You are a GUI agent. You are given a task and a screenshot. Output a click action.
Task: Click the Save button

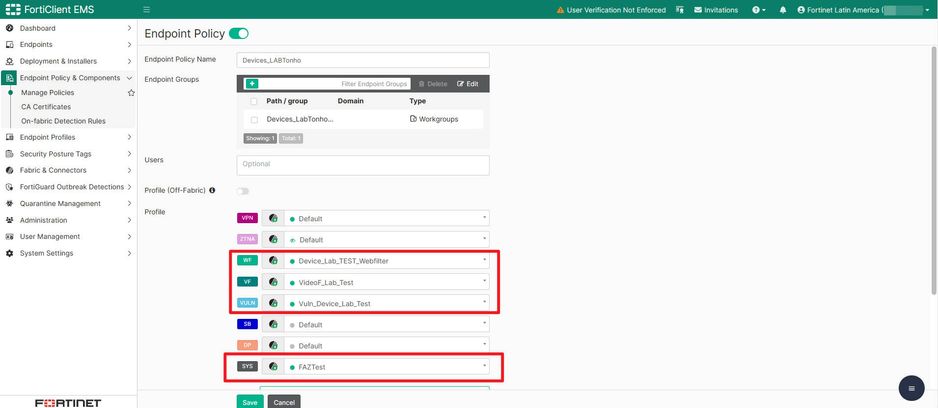(x=249, y=402)
